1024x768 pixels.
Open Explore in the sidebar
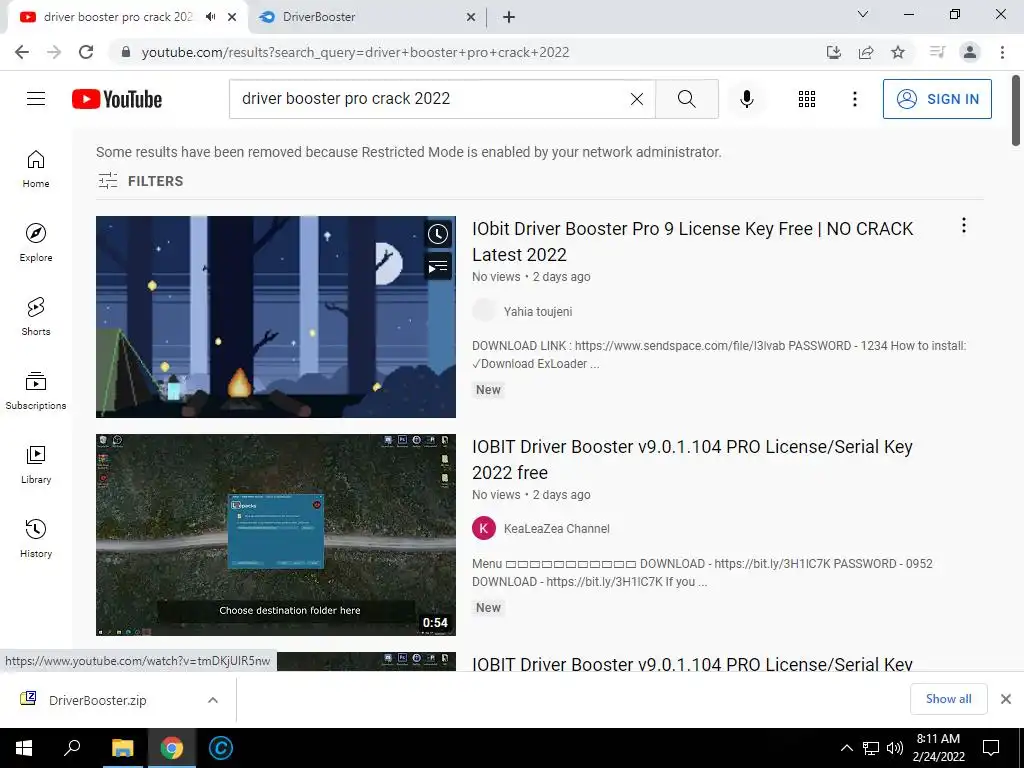36,243
